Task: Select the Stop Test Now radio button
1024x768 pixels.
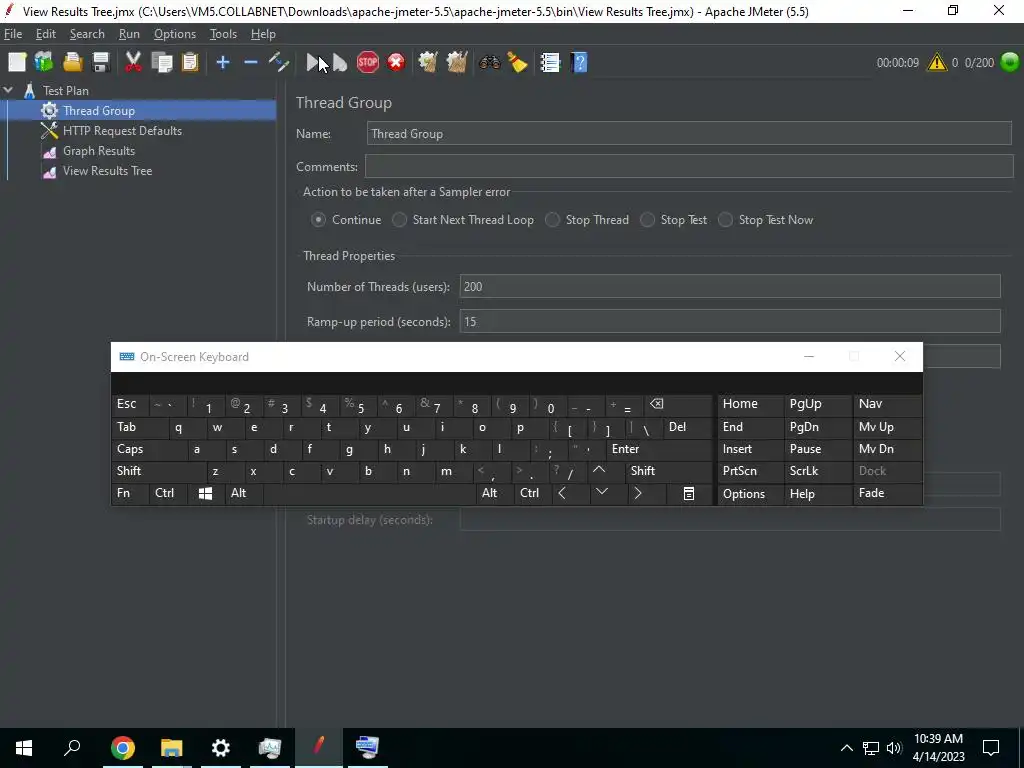Action: (725, 220)
